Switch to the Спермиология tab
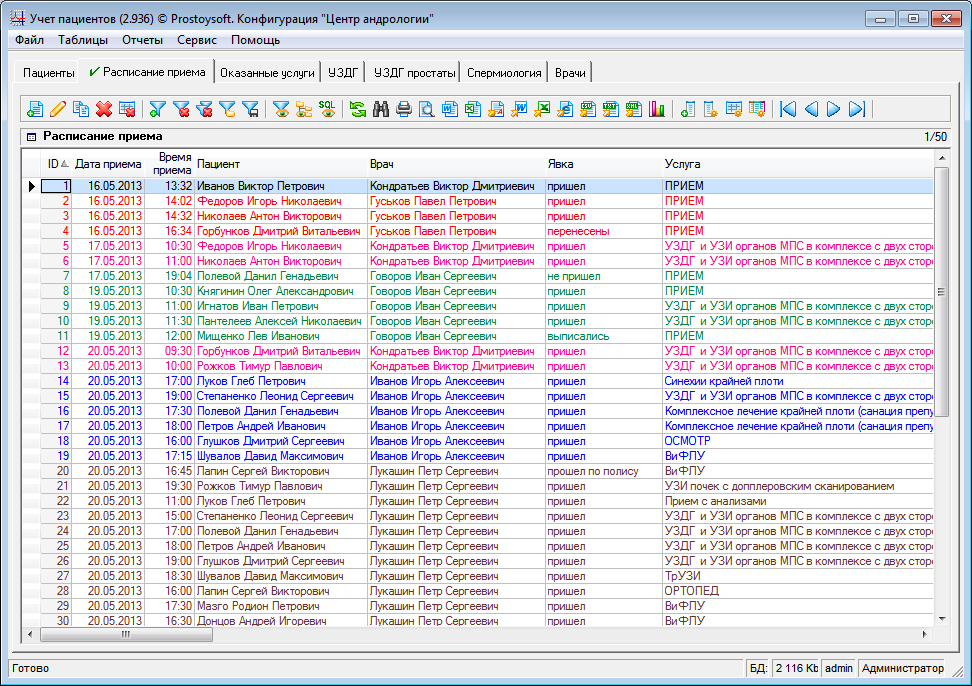The height and width of the screenshot is (686, 972). (x=504, y=73)
